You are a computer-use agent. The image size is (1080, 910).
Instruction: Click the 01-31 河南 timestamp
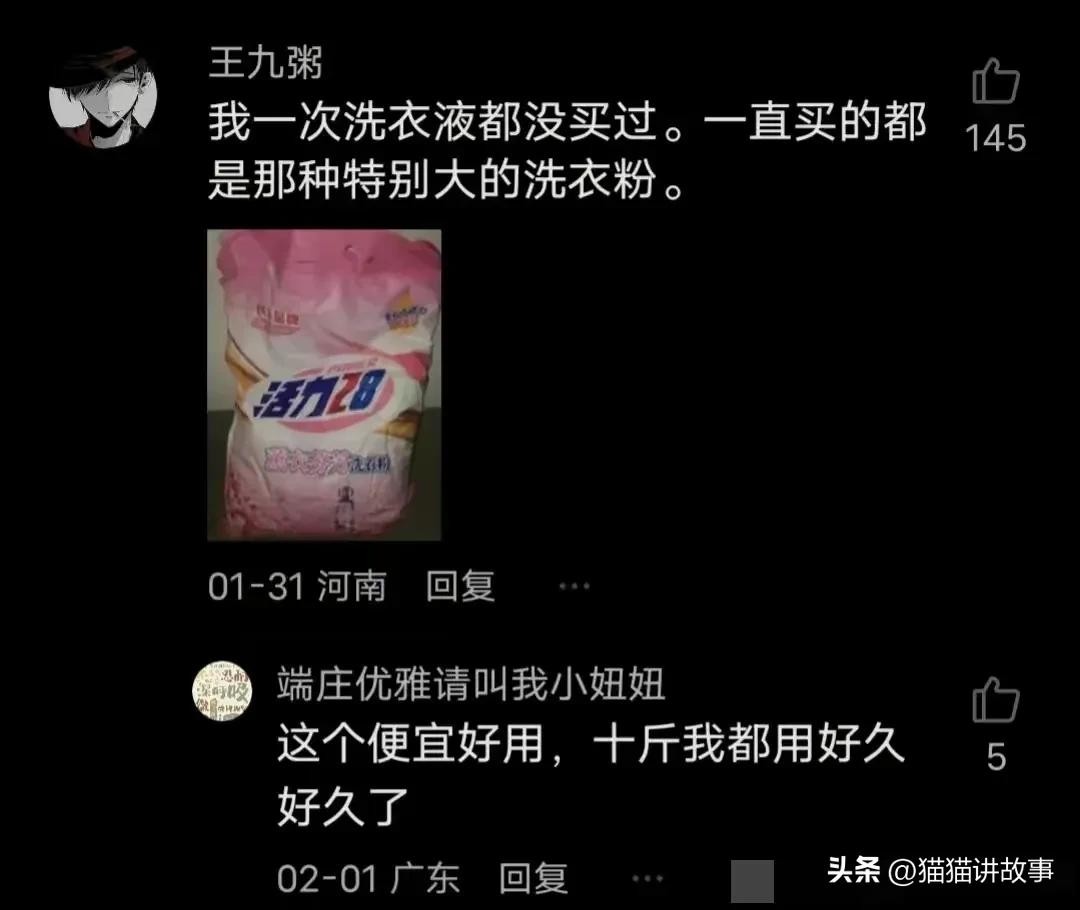pyautogui.click(x=297, y=586)
